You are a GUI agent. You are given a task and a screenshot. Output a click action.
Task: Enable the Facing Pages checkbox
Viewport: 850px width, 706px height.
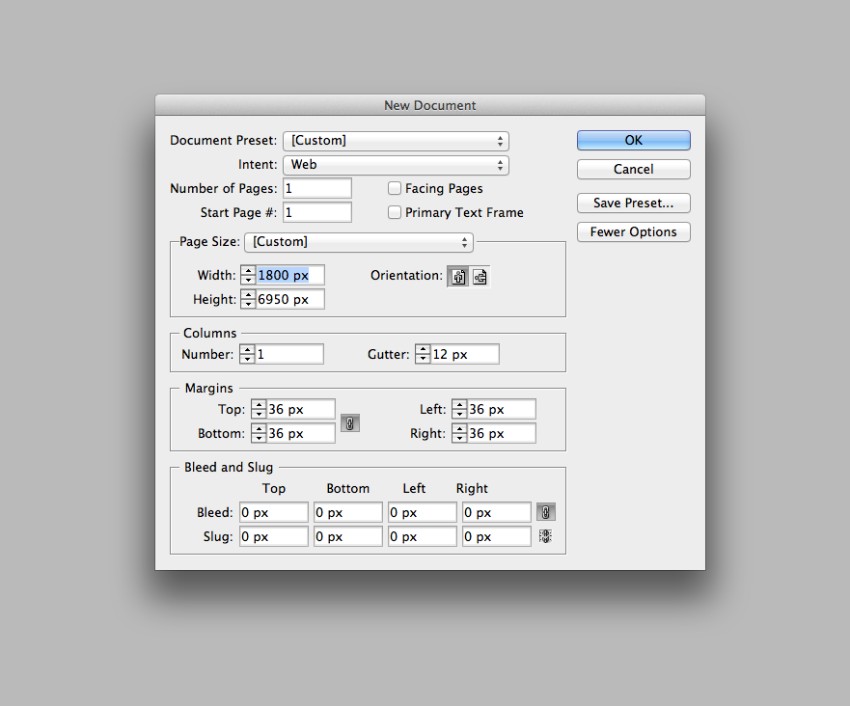(x=395, y=188)
